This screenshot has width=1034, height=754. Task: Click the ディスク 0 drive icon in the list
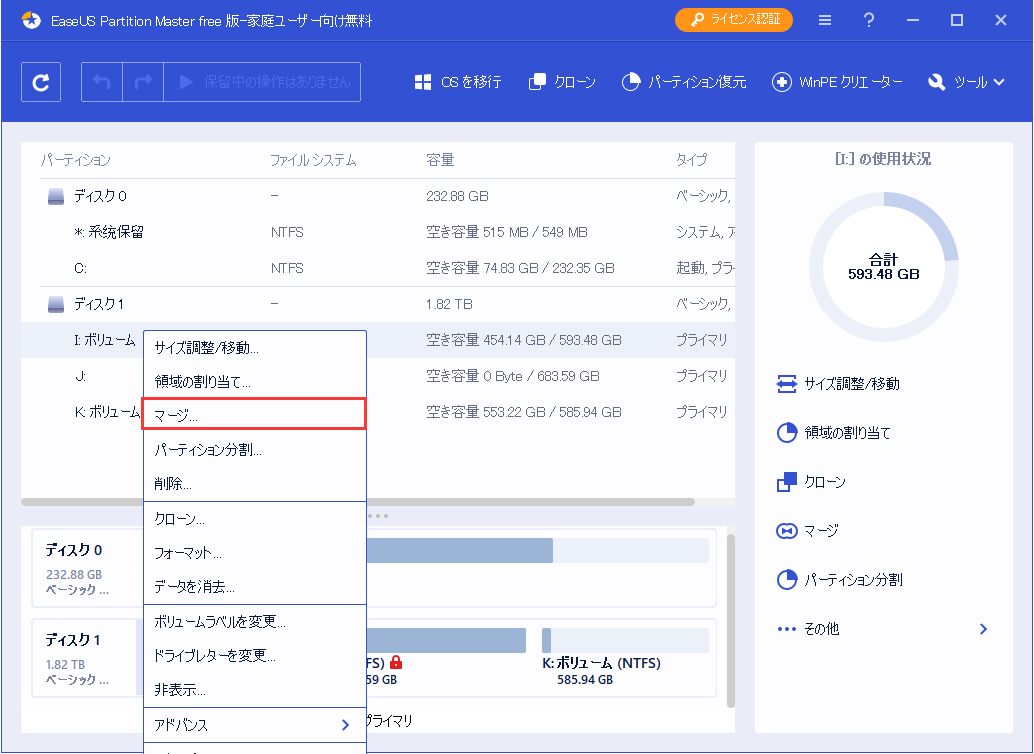pyautogui.click(x=56, y=197)
